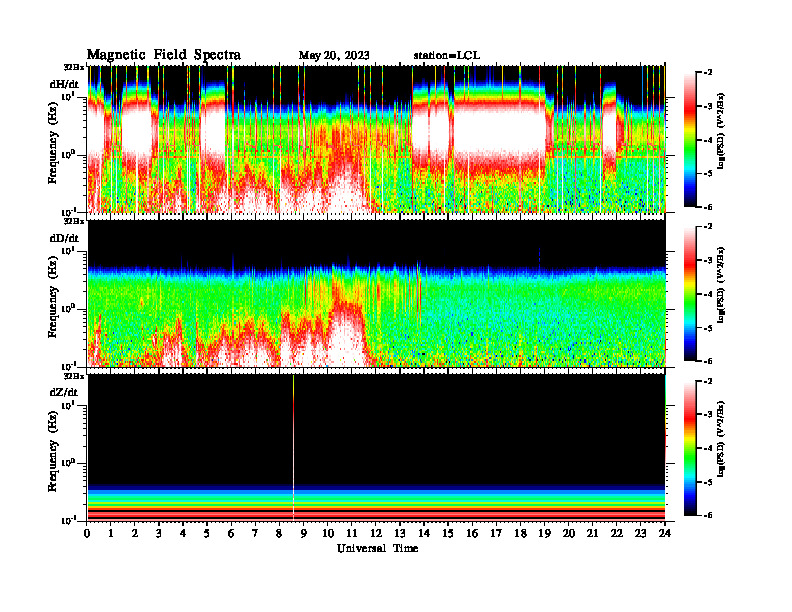Click hour 3 on the time axis
792x612 pixels.
click(159, 534)
